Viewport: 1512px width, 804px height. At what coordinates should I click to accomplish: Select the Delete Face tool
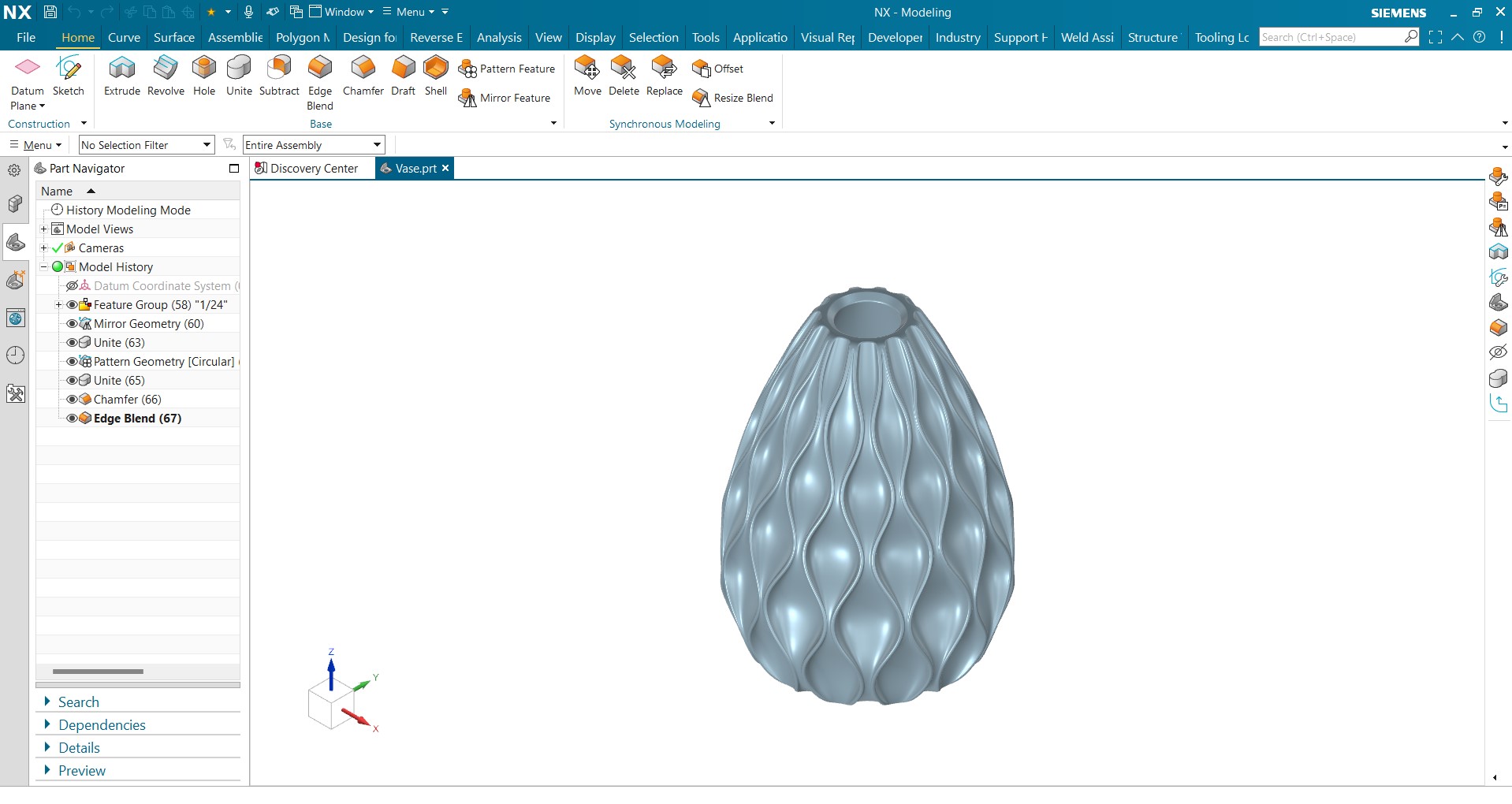[624, 76]
